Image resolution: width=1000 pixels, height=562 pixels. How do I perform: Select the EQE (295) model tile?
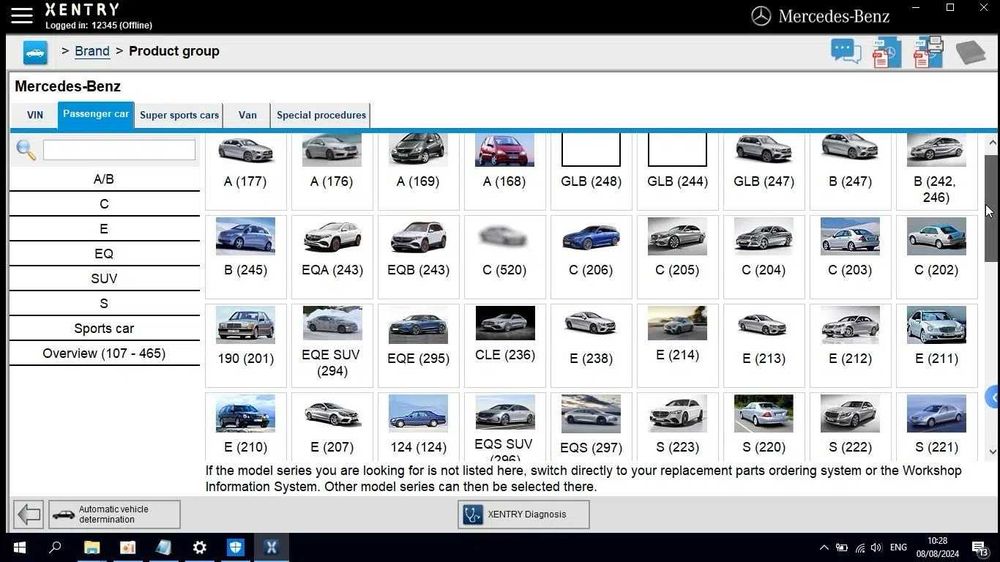(418, 345)
